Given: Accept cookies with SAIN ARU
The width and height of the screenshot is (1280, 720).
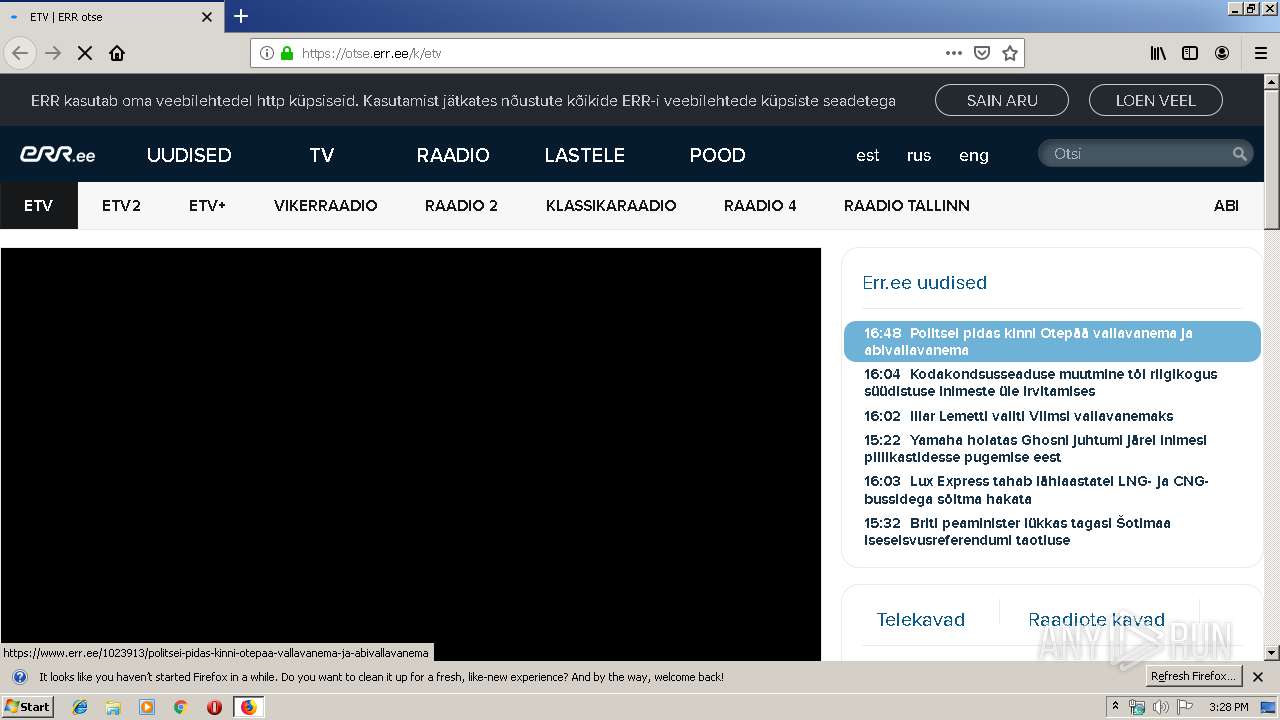Looking at the screenshot, I should tap(1001, 100).
